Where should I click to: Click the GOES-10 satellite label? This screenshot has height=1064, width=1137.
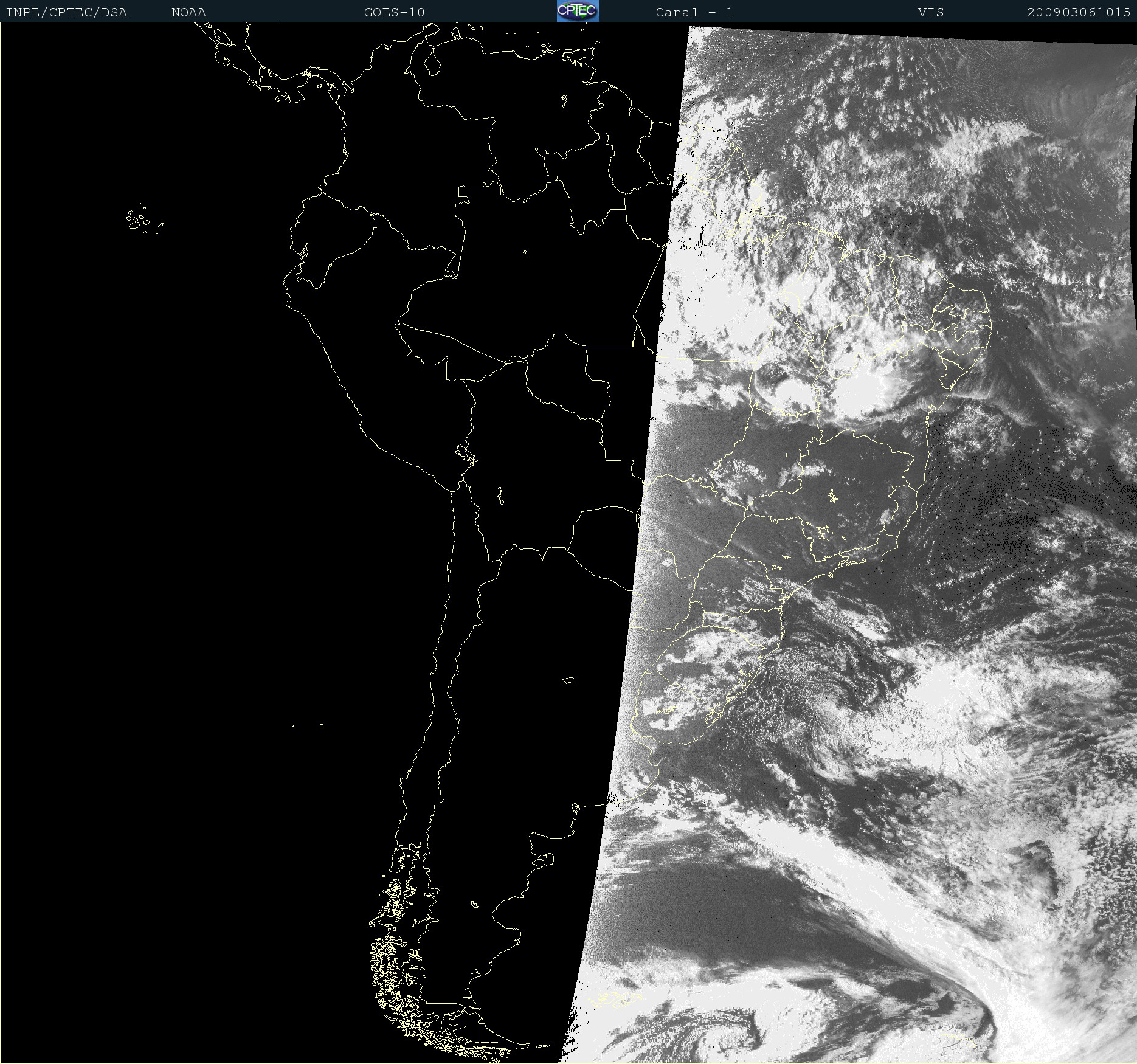[394, 12]
